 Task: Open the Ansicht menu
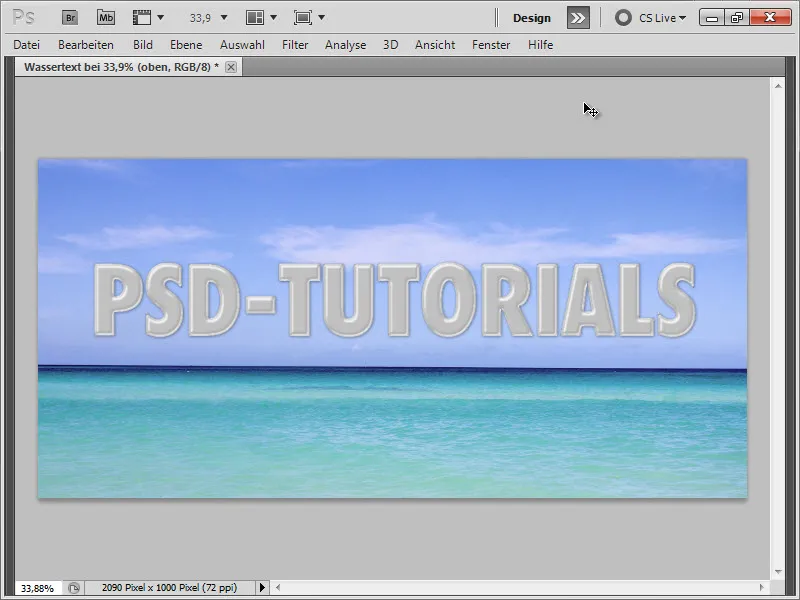click(x=435, y=45)
